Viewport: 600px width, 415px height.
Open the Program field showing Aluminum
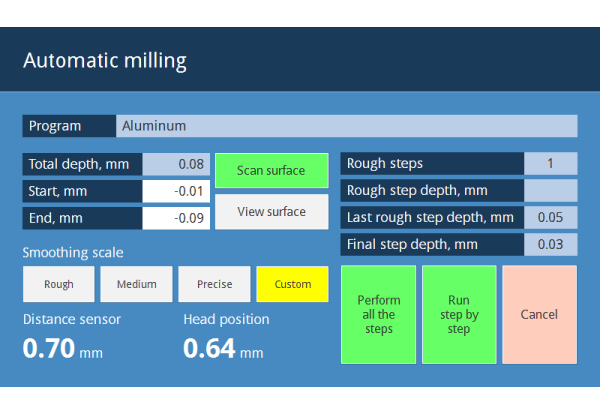click(x=347, y=126)
